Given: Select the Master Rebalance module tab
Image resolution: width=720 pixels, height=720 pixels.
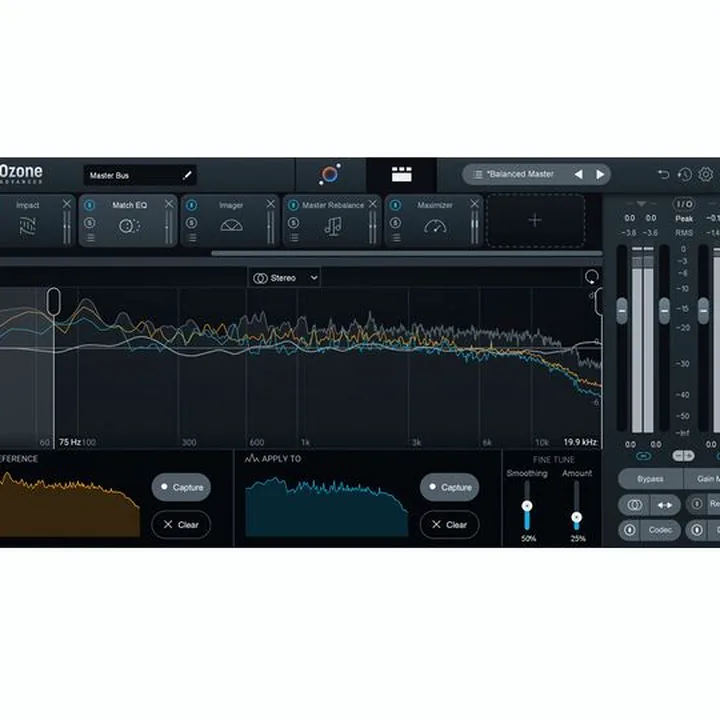Looking at the screenshot, I should [332, 220].
